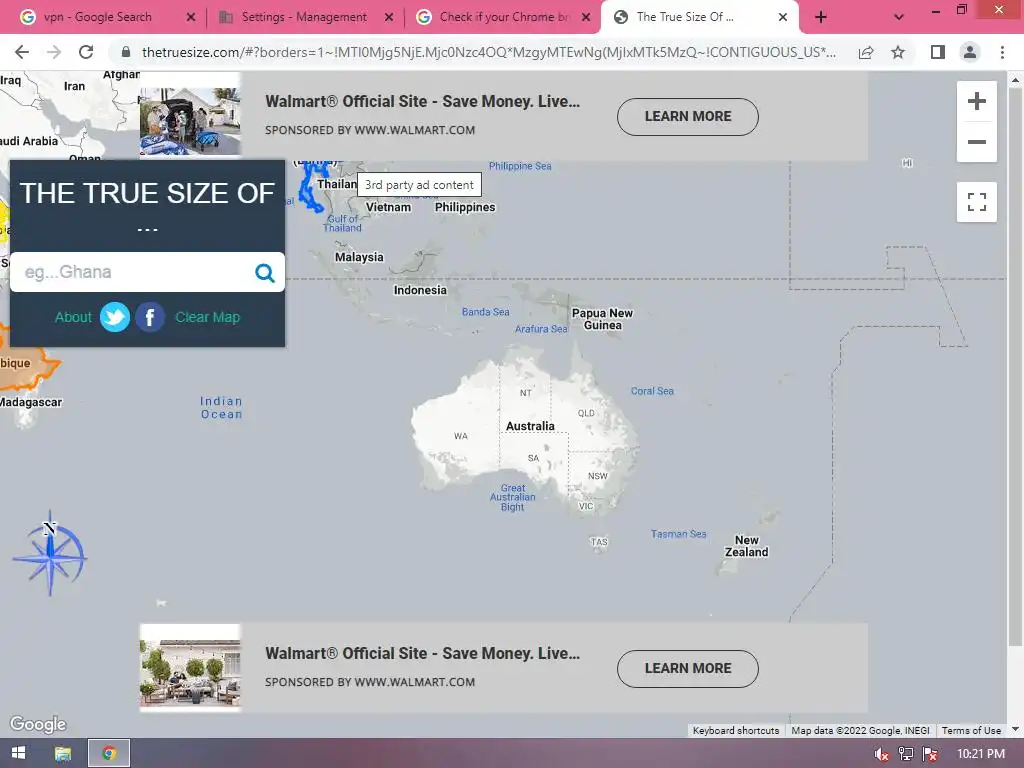
Task: Click the map zoom in plus button
Action: [x=976, y=101]
